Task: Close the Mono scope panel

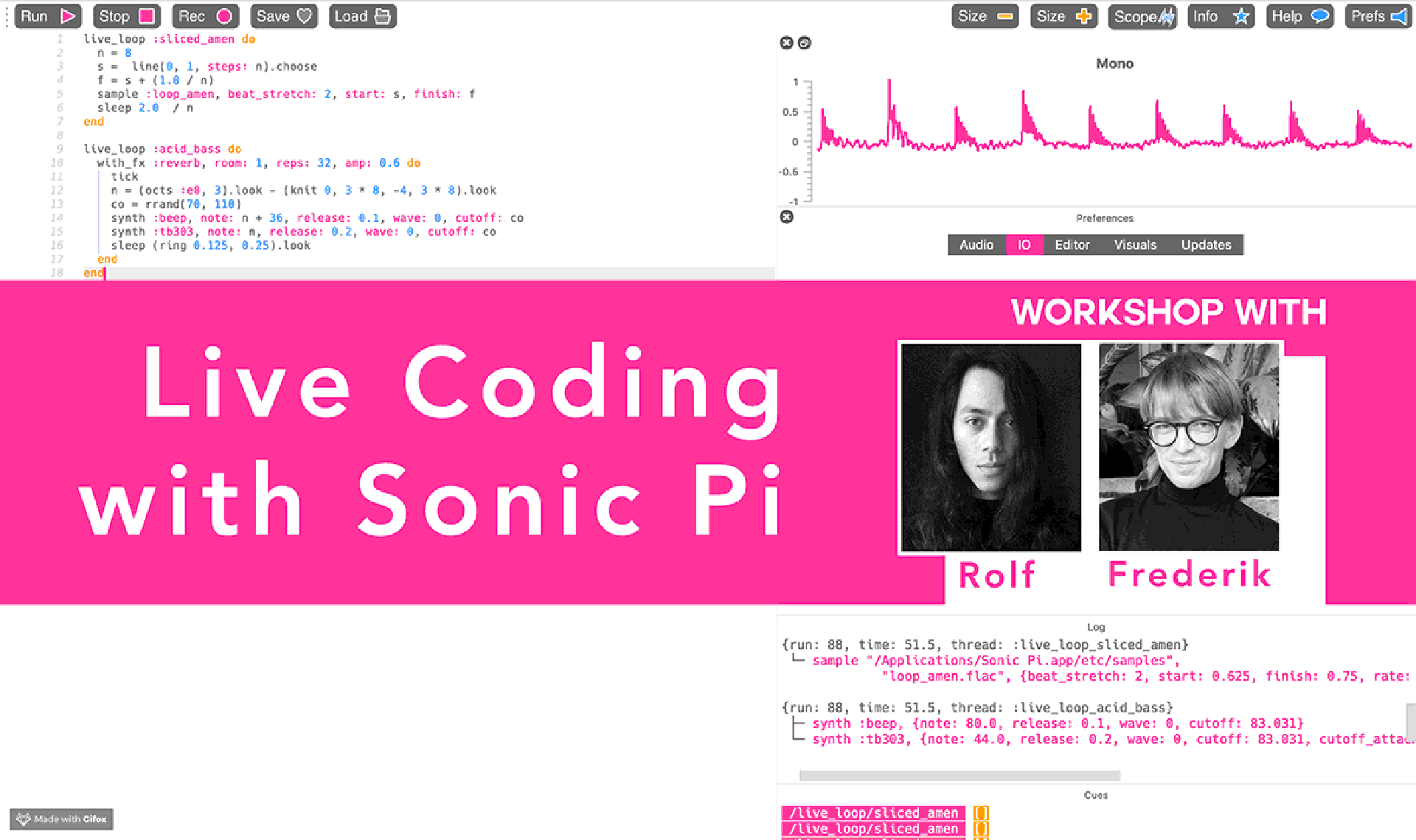Action: (786, 43)
